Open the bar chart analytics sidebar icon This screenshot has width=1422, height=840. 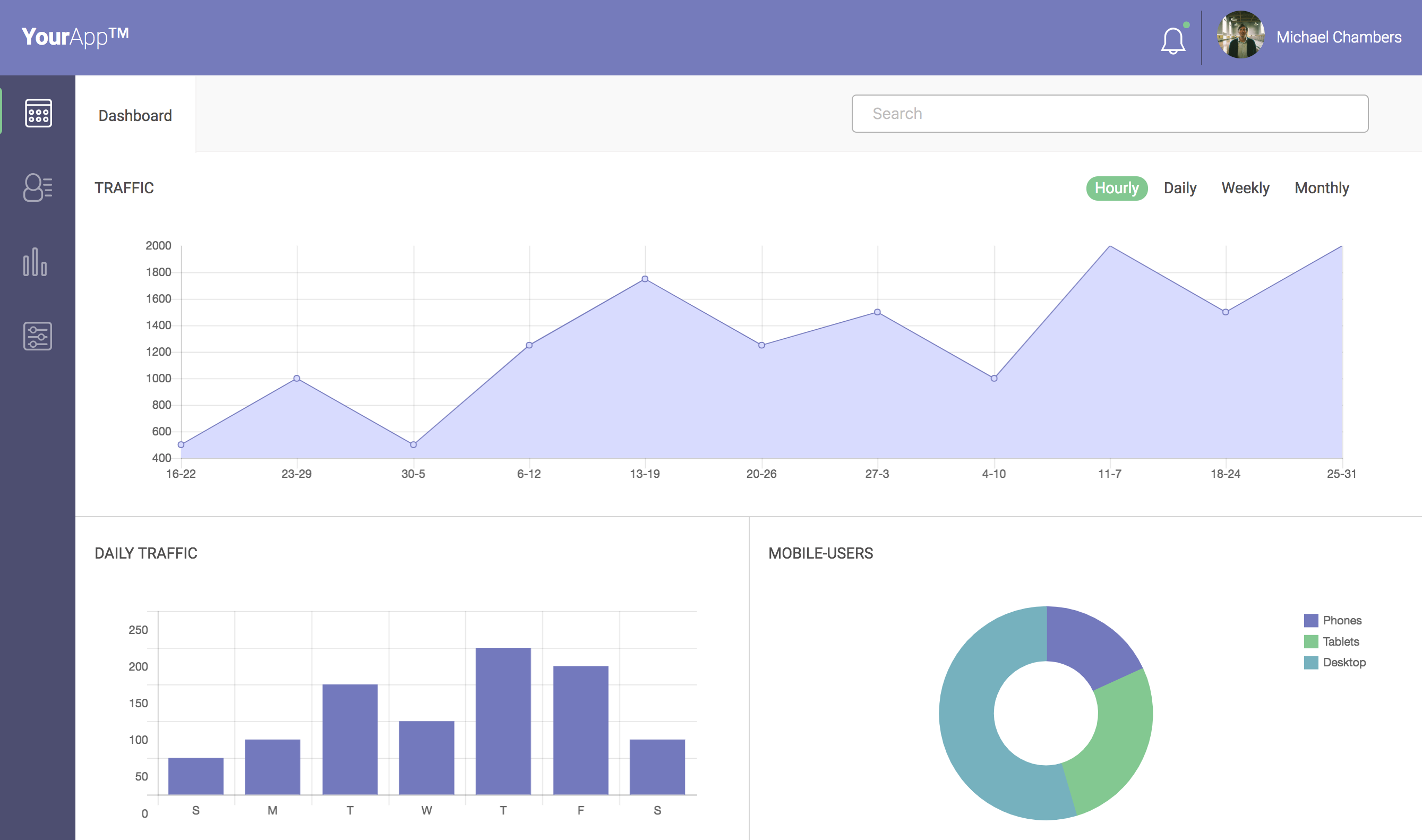point(35,262)
